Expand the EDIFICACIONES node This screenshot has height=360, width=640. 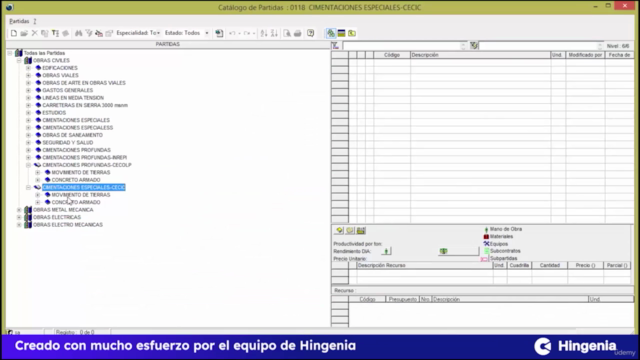tap(28, 68)
